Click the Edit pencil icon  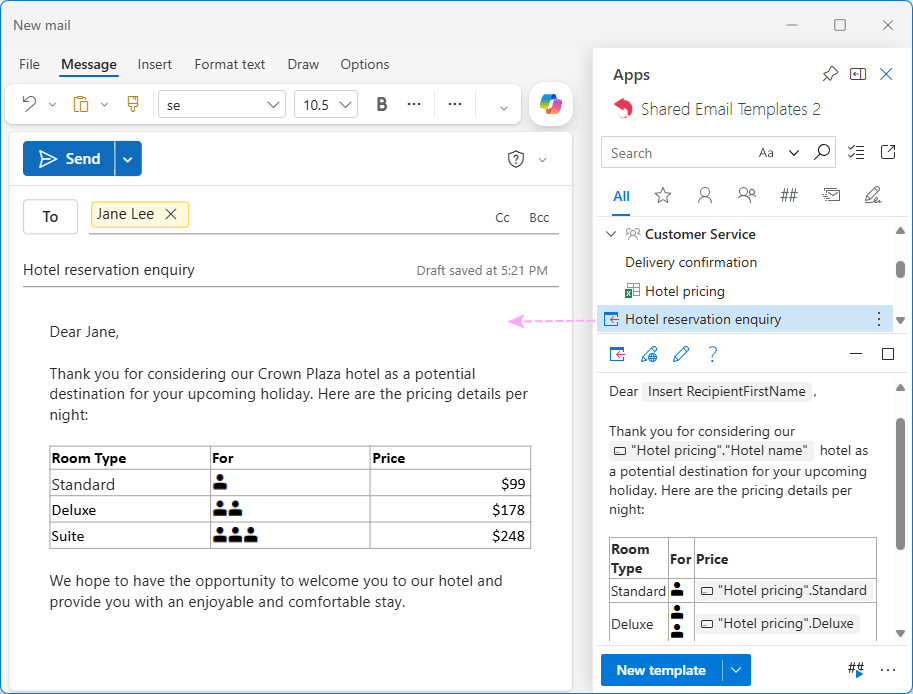[x=681, y=354]
